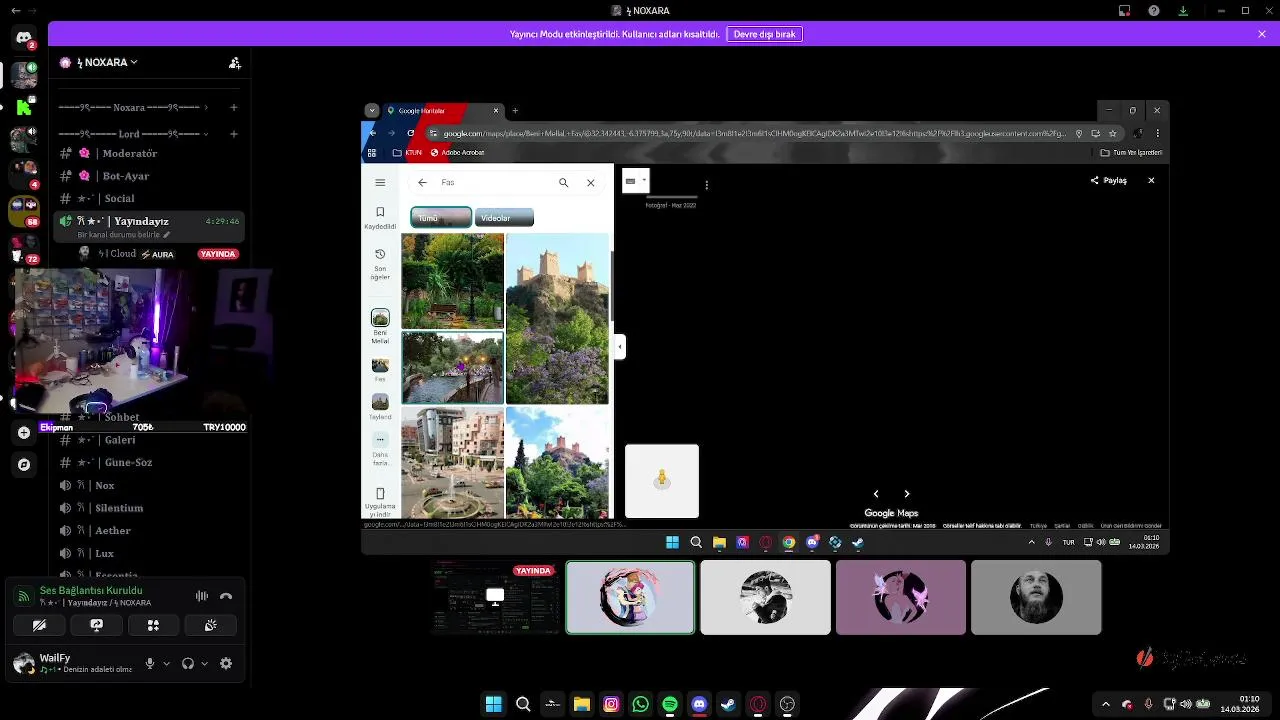Open the green K server icon

pos(24,106)
